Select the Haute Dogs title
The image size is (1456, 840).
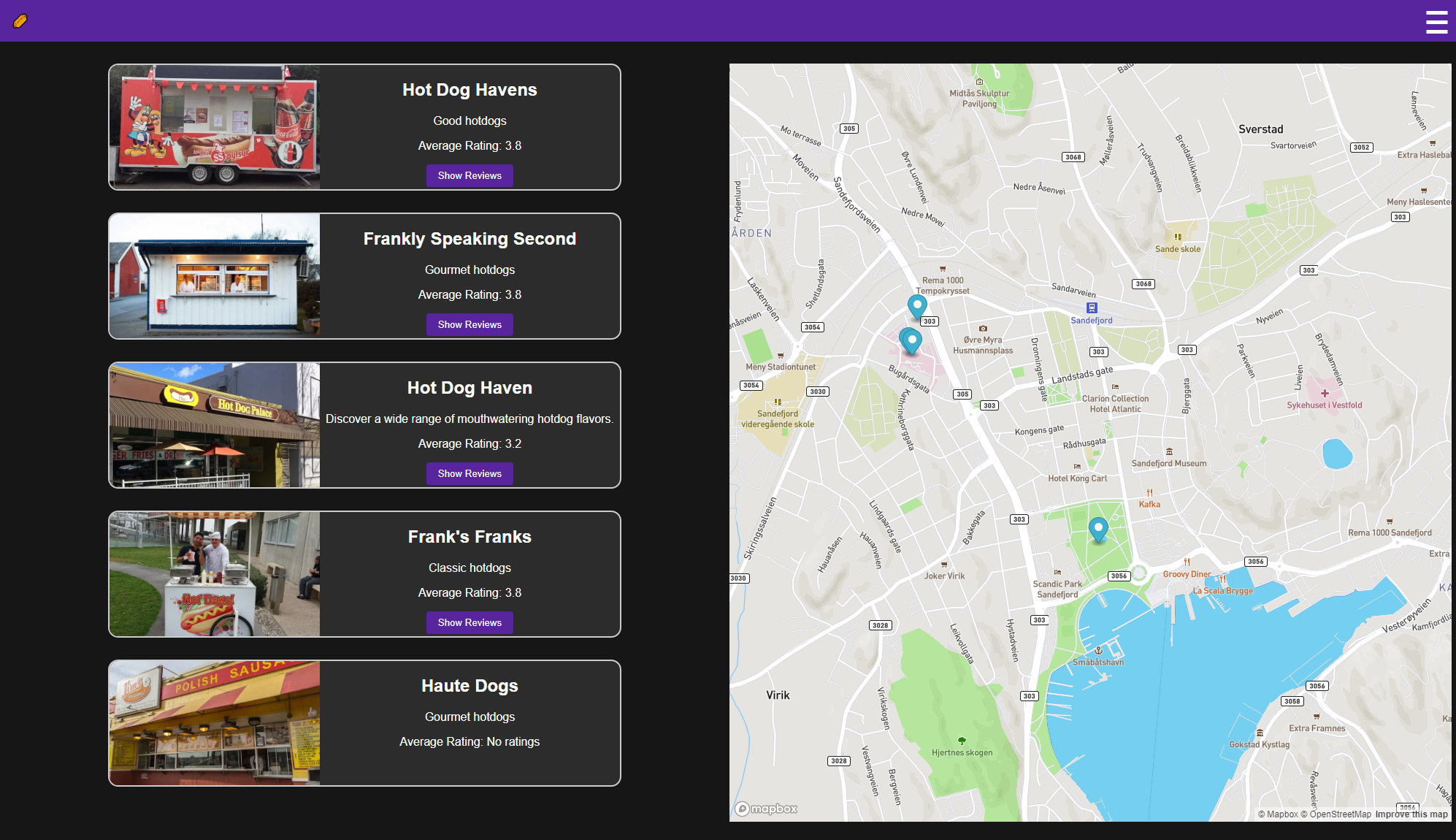(x=470, y=686)
